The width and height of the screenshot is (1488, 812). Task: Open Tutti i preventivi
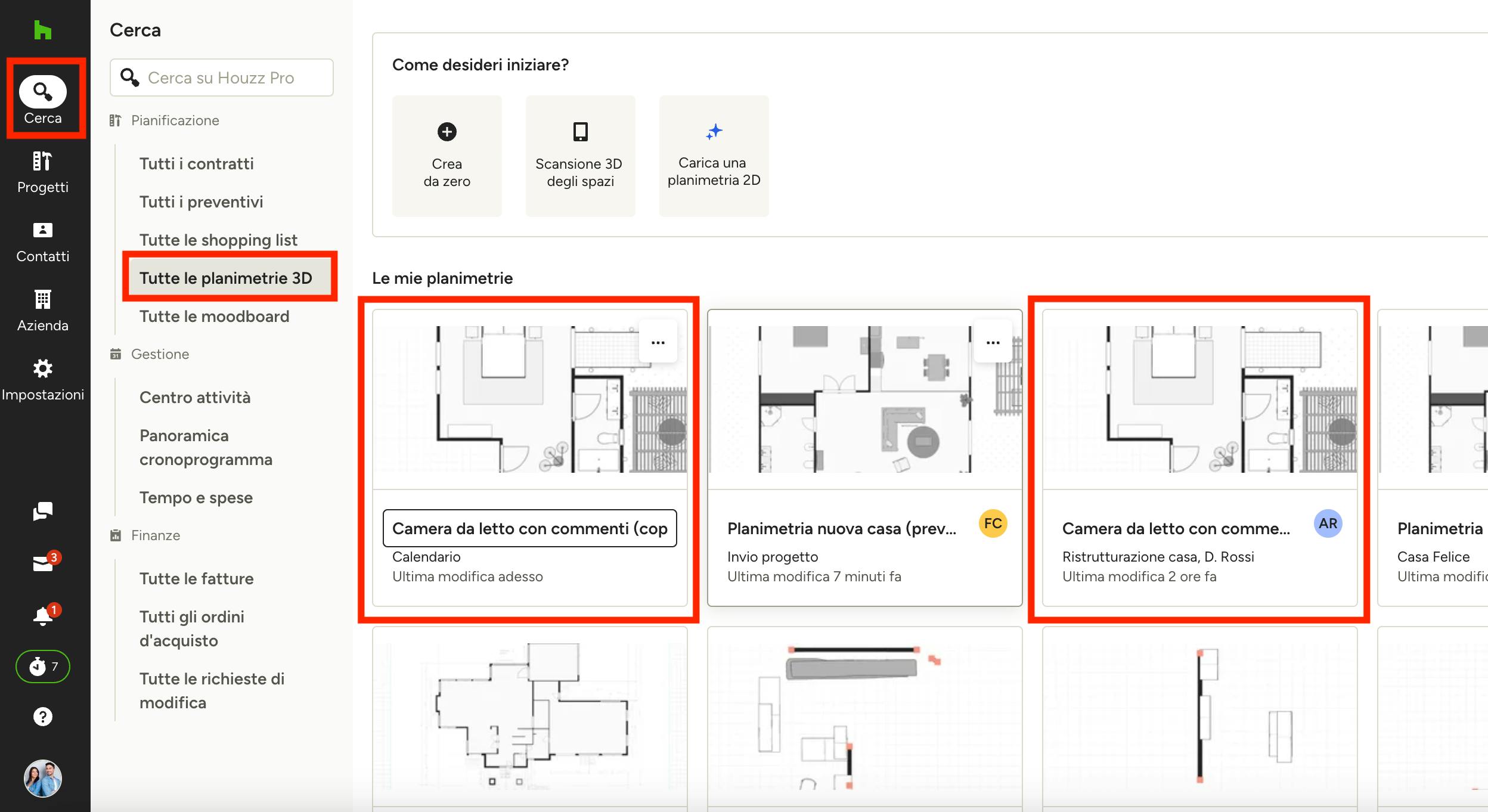click(x=201, y=202)
